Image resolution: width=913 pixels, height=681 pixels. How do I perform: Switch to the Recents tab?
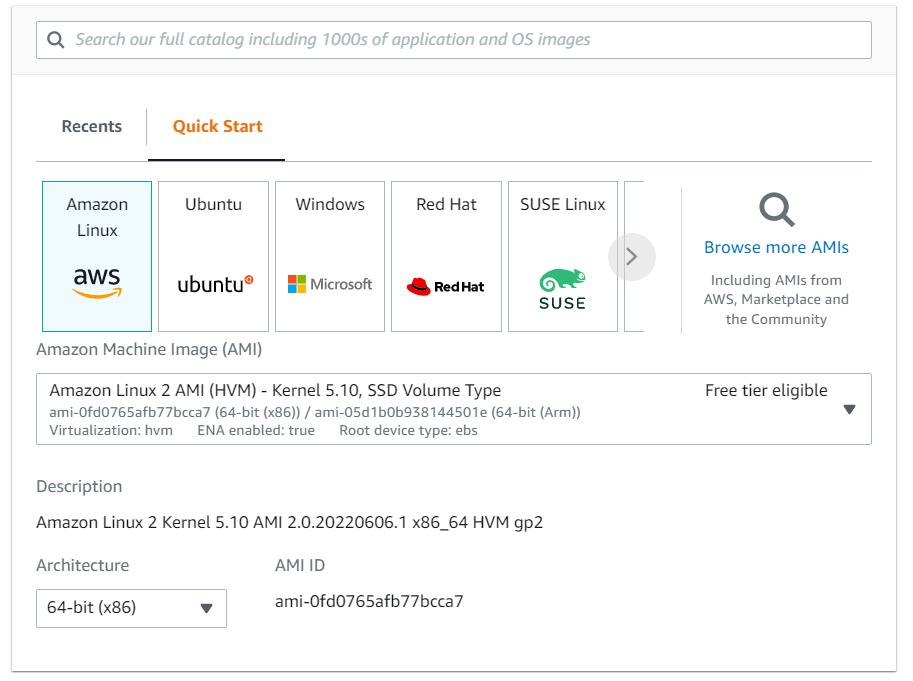click(x=91, y=126)
